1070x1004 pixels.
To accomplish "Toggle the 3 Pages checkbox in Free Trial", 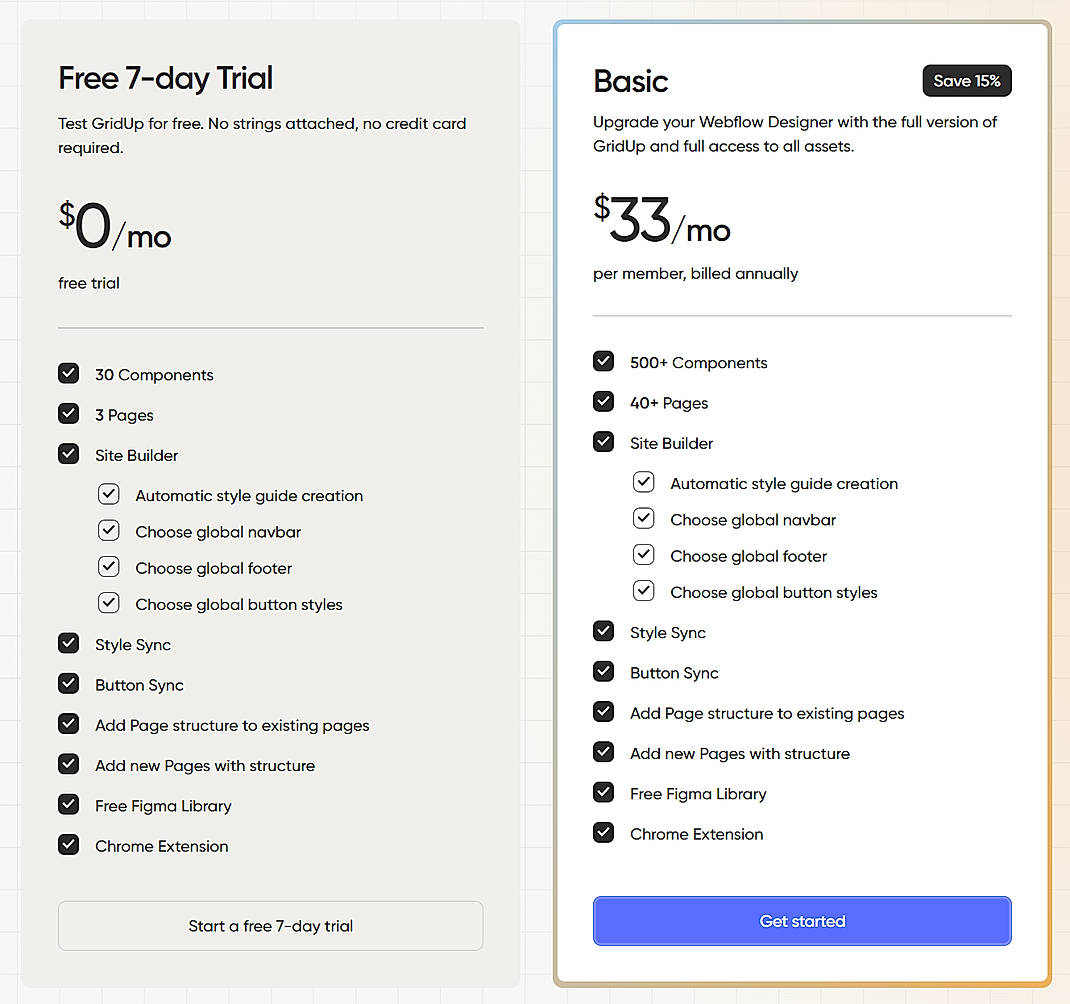I will click(68, 414).
